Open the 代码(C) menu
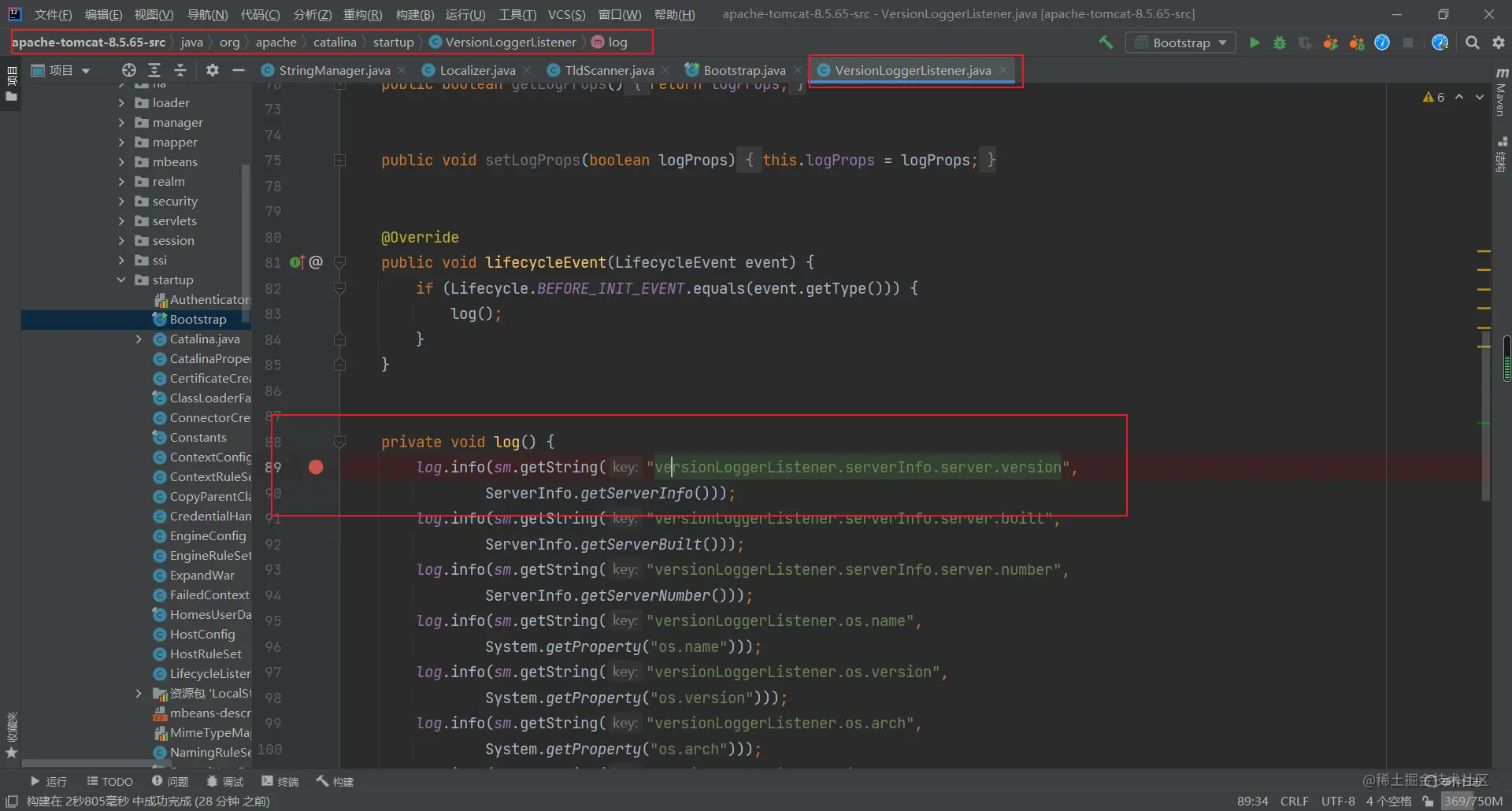Screen dimensions: 1512x811 [x=260, y=14]
